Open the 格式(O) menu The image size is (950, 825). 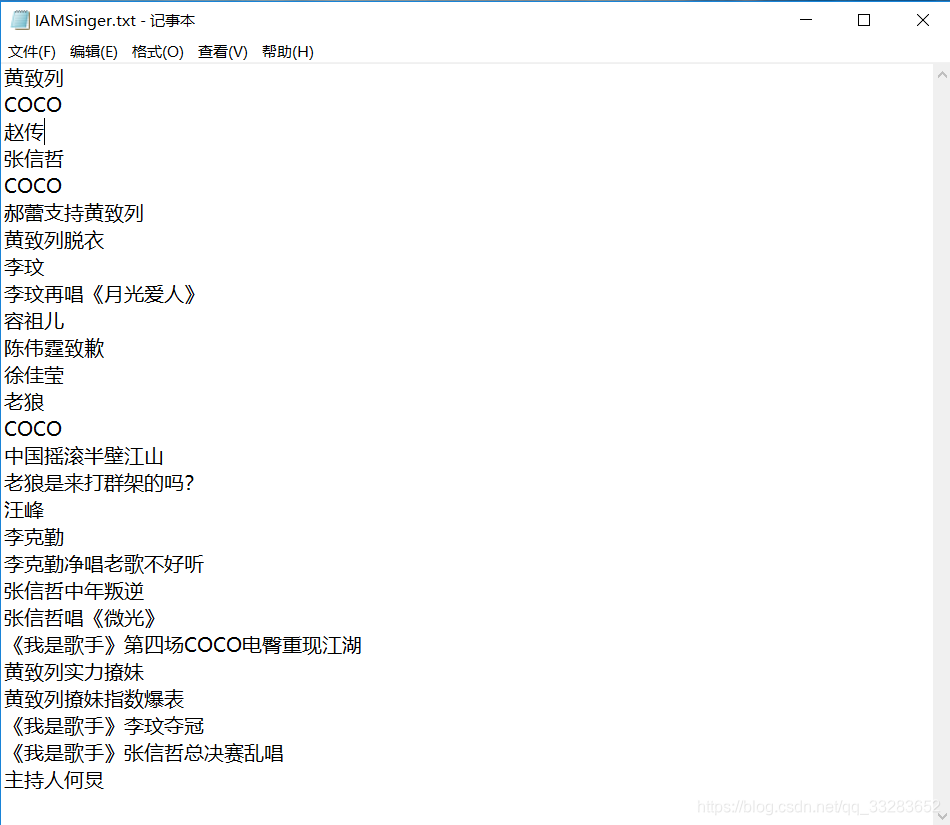click(x=158, y=52)
